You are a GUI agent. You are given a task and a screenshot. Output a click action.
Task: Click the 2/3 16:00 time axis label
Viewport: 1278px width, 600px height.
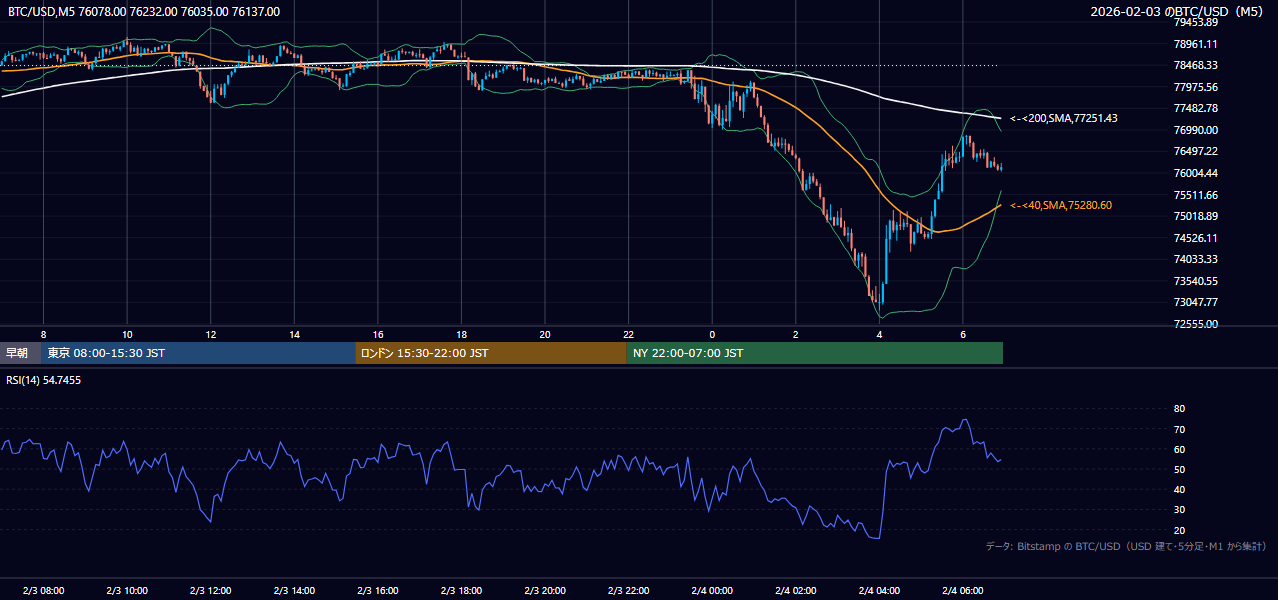(x=378, y=591)
